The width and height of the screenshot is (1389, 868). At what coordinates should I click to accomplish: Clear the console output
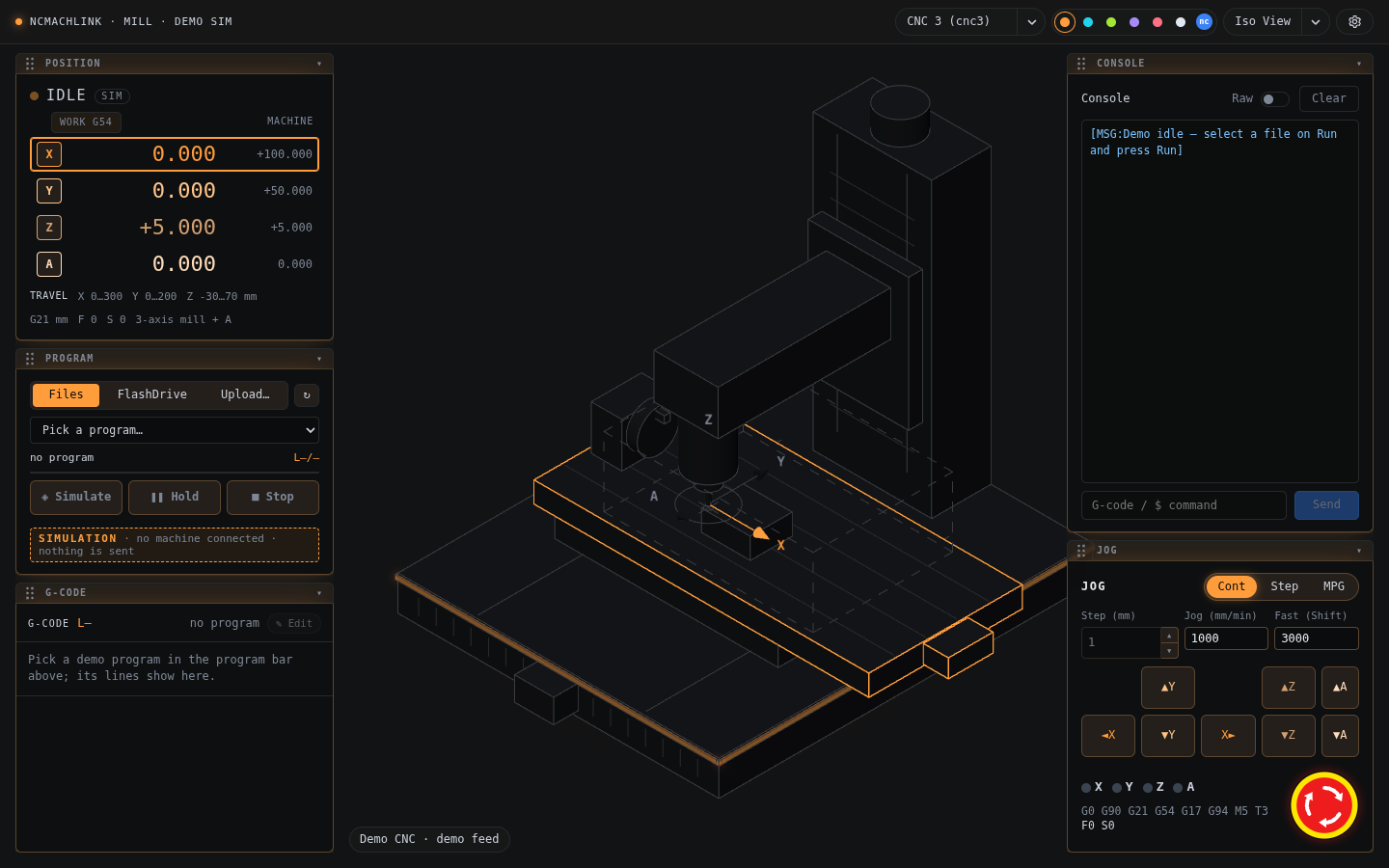1329,98
